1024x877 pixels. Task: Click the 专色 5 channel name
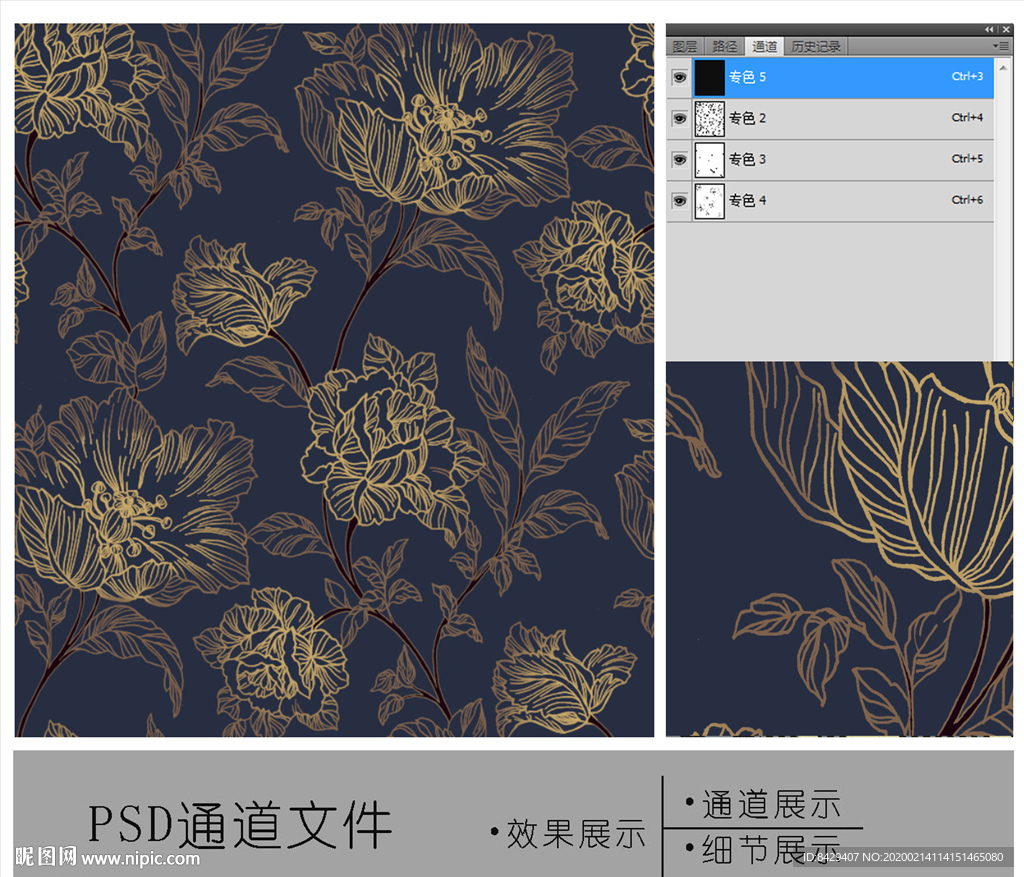(x=747, y=77)
